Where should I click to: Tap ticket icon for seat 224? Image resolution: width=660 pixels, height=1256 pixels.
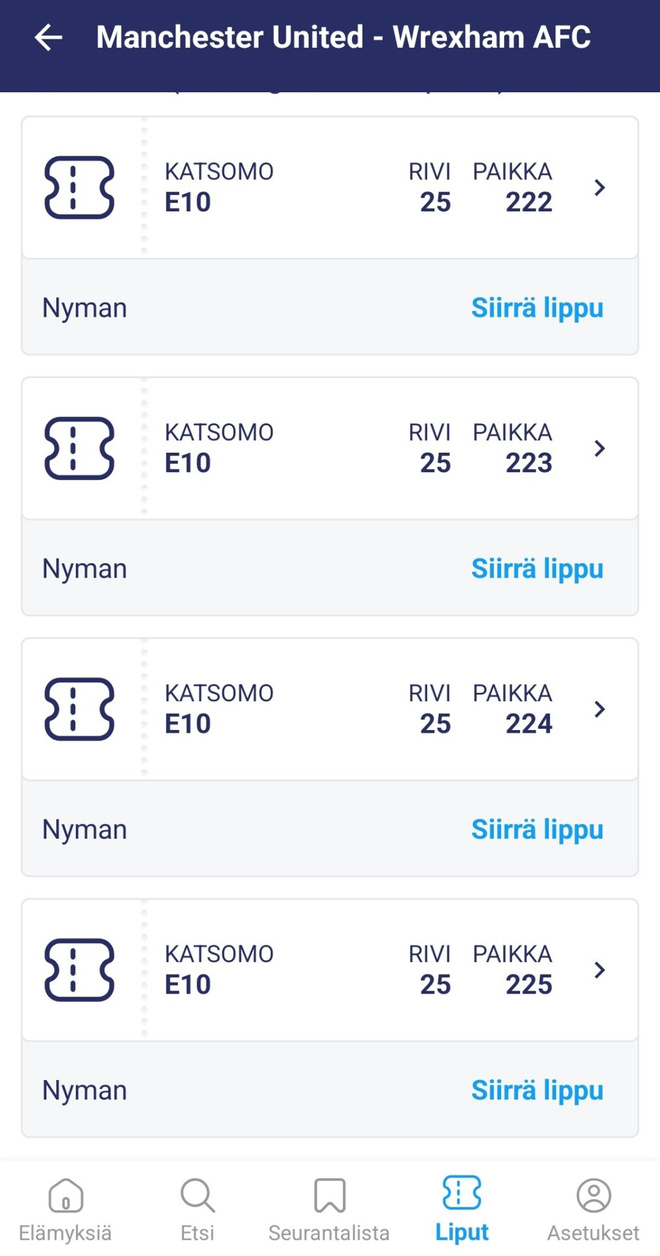coord(79,709)
